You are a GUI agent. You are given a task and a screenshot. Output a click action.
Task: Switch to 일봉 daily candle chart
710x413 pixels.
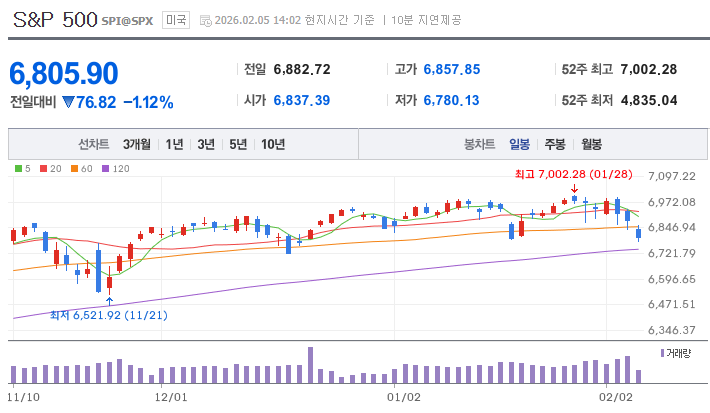point(519,144)
